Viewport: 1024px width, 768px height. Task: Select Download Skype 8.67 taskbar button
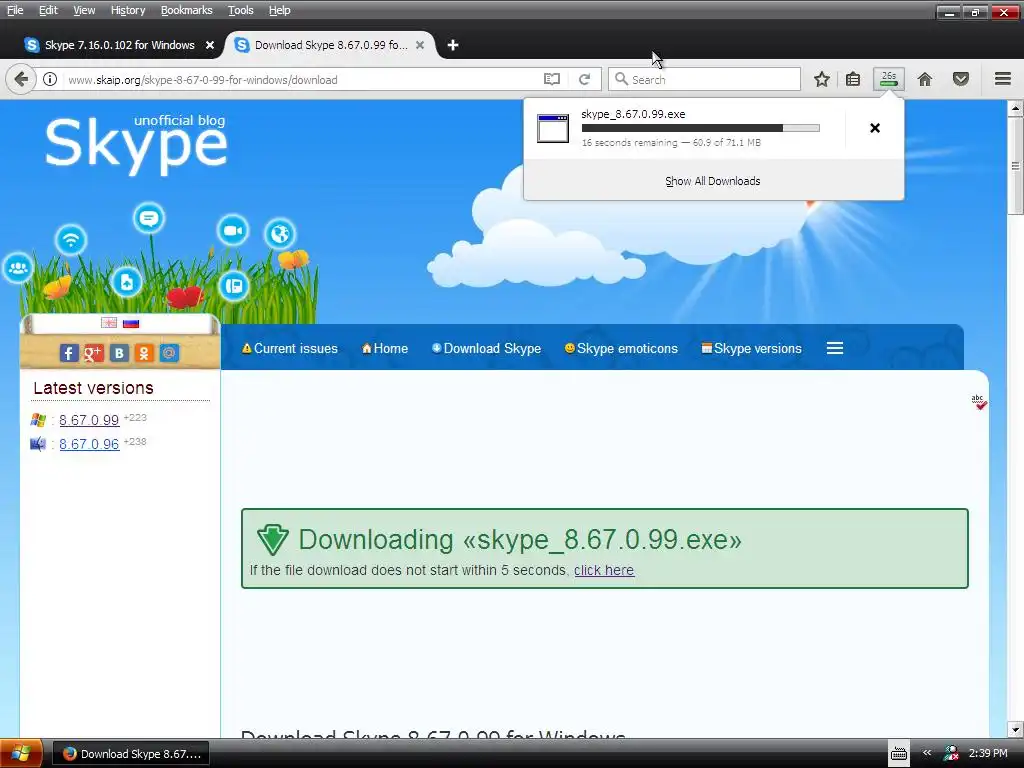(x=131, y=754)
